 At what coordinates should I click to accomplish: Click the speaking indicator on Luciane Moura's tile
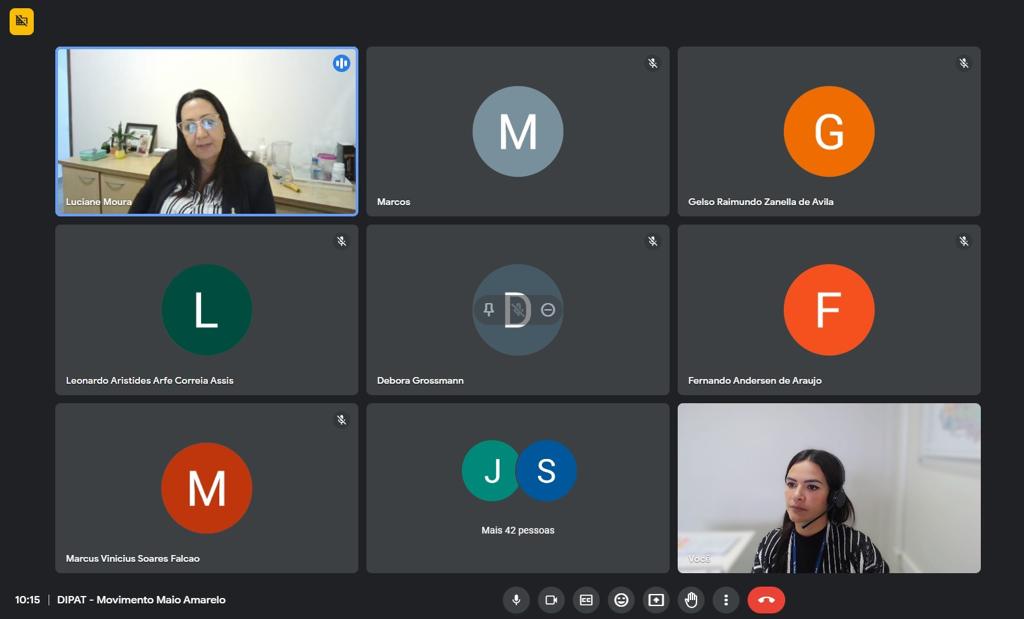pyautogui.click(x=342, y=63)
